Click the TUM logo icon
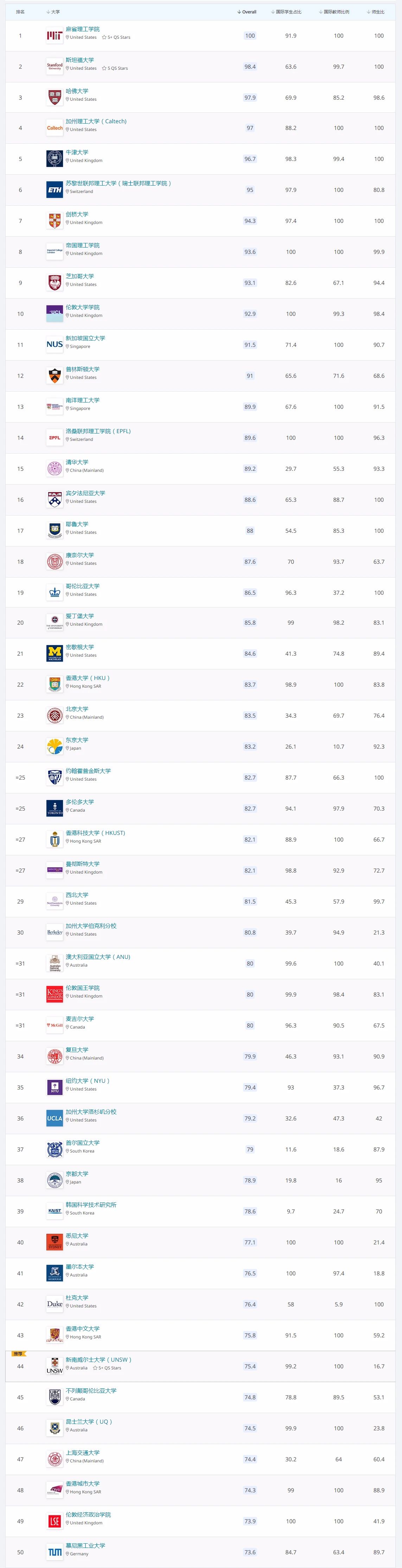The height and width of the screenshot is (1568, 402). point(55,1552)
